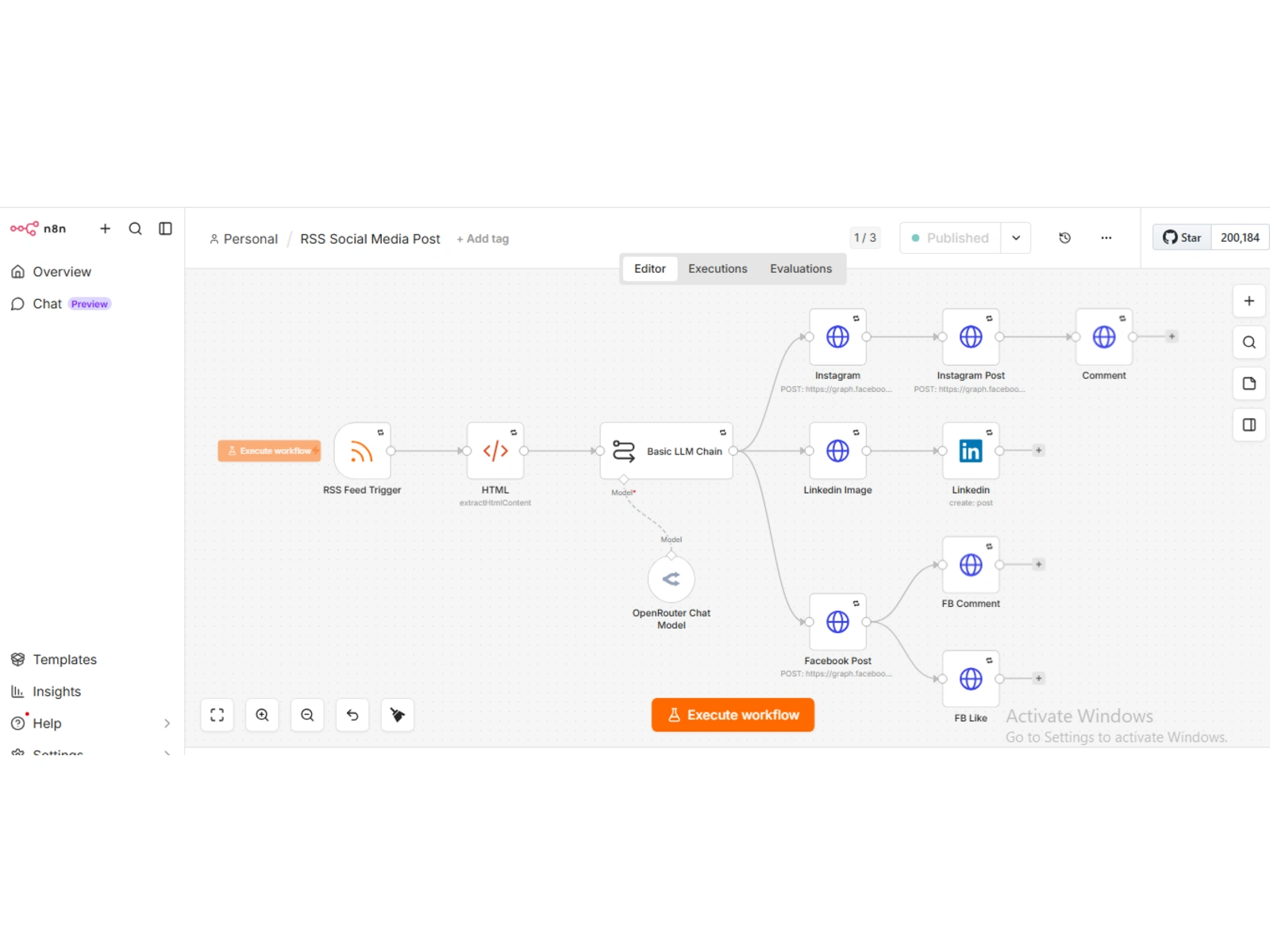Click the zoom to fit canvas icon

217,715
